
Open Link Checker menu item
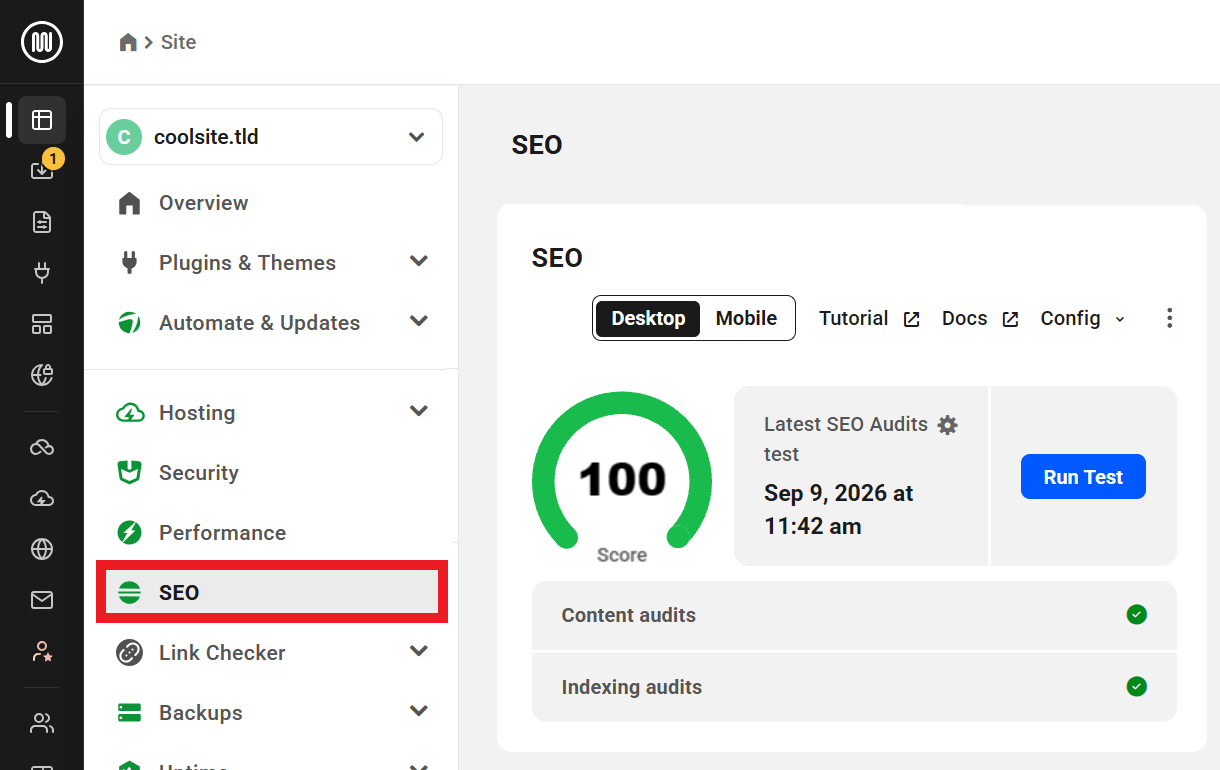click(x=222, y=653)
